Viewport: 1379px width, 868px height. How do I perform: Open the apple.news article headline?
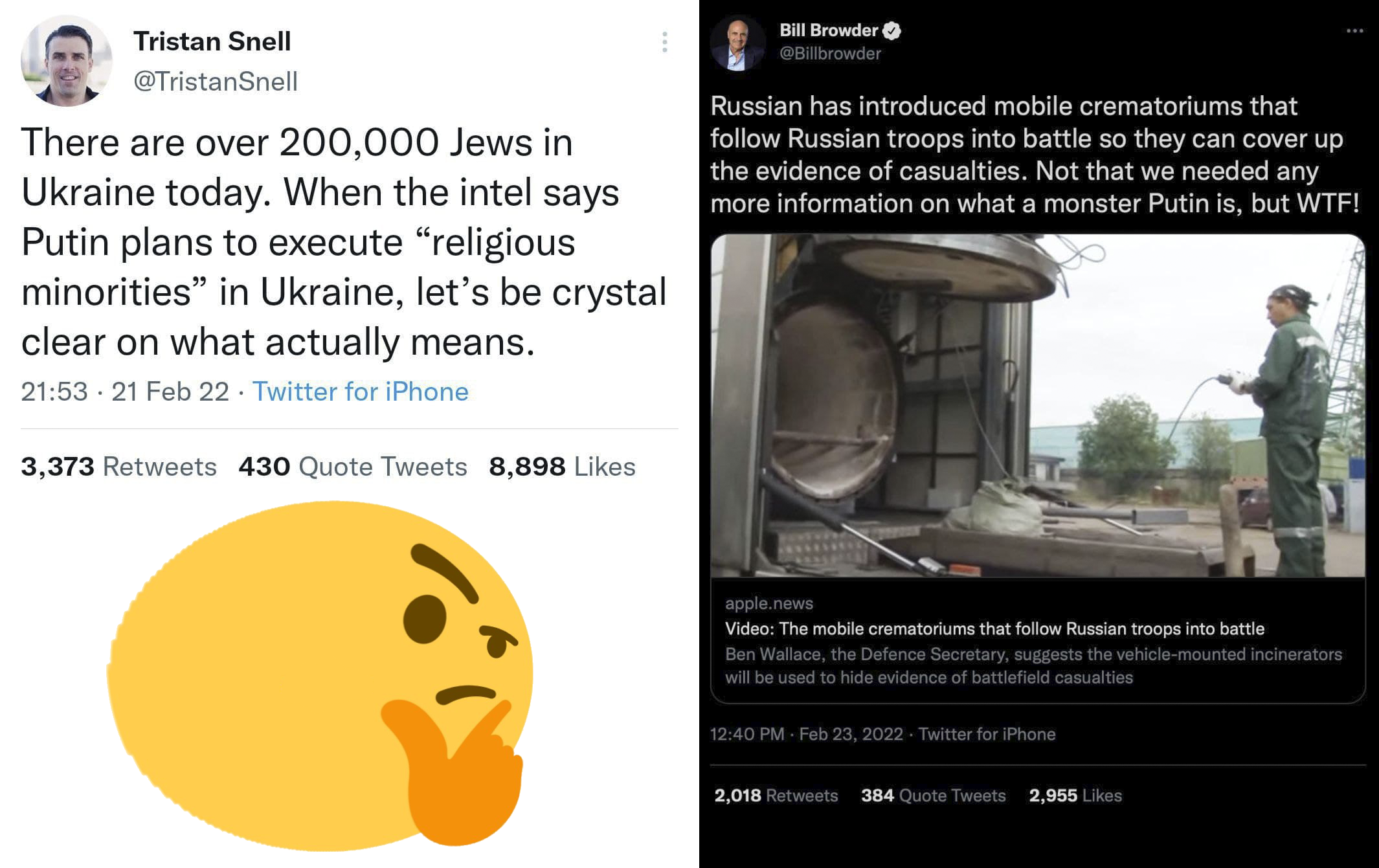pos(994,629)
